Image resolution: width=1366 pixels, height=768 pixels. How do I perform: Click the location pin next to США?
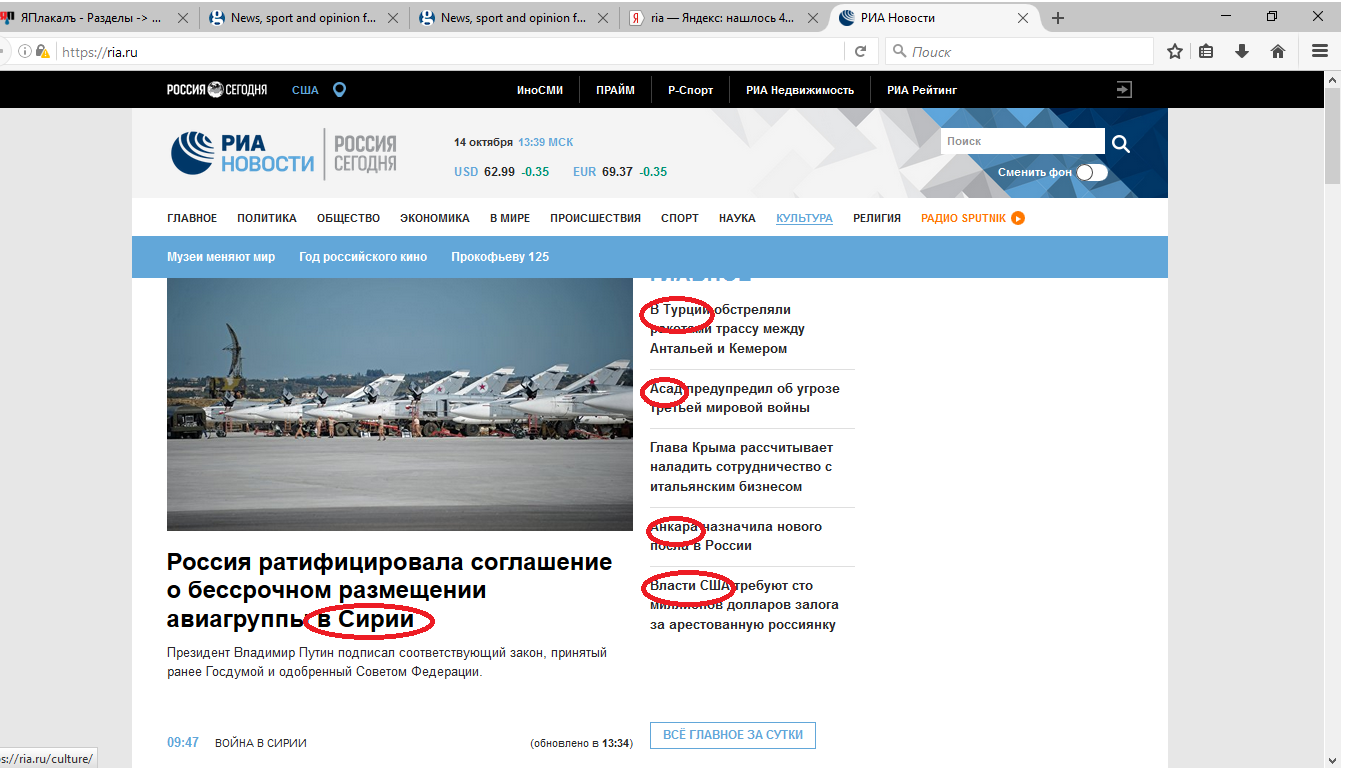click(x=339, y=90)
